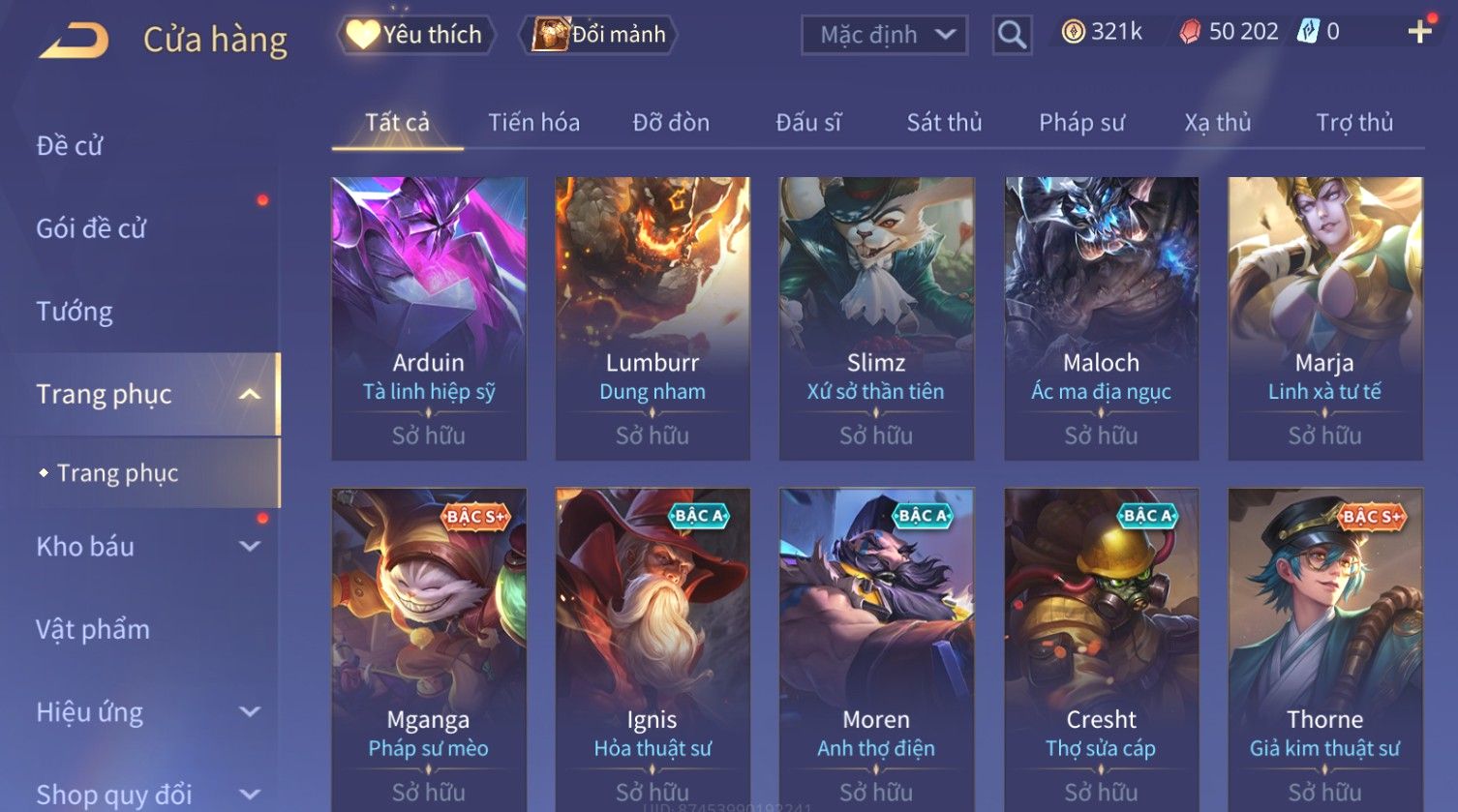Open the Mặc định sort dropdown
This screenshot has height=812, width=1458.
884,35
